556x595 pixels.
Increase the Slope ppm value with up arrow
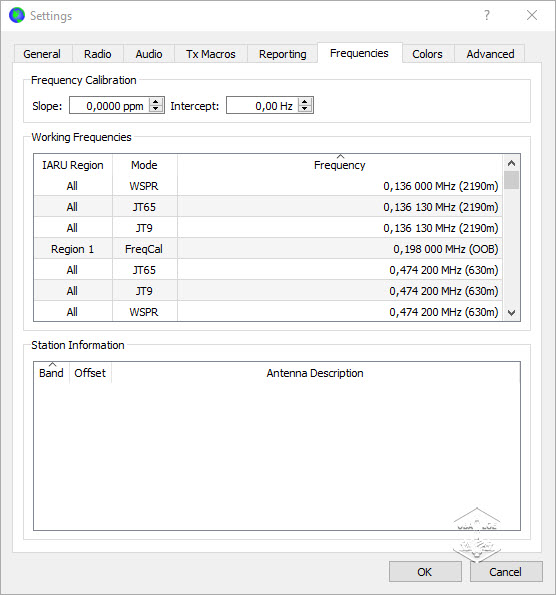(156, 102)
